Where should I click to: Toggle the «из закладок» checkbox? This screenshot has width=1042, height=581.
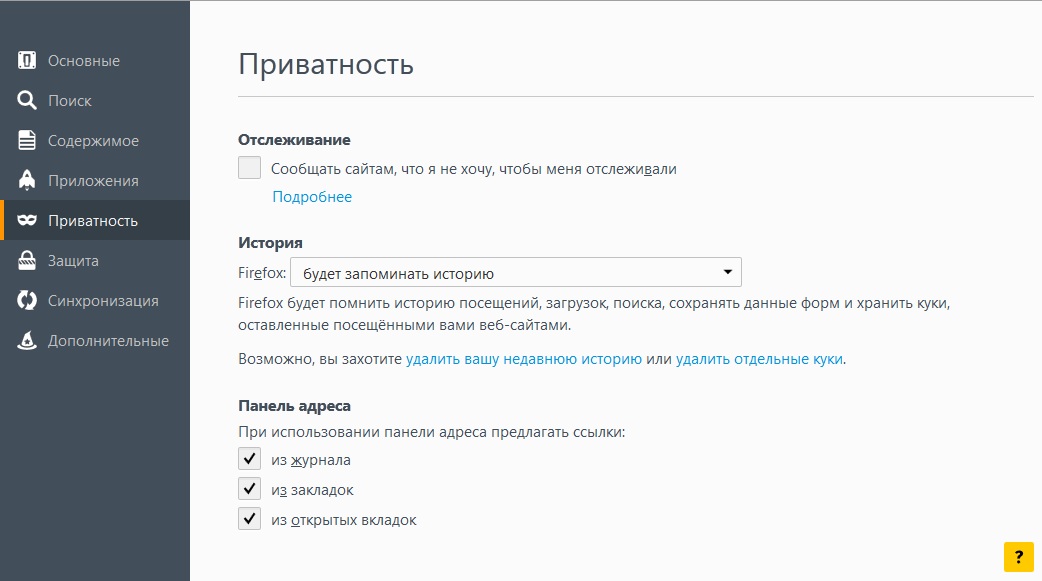pyautogui.click(x=249, y=489)
